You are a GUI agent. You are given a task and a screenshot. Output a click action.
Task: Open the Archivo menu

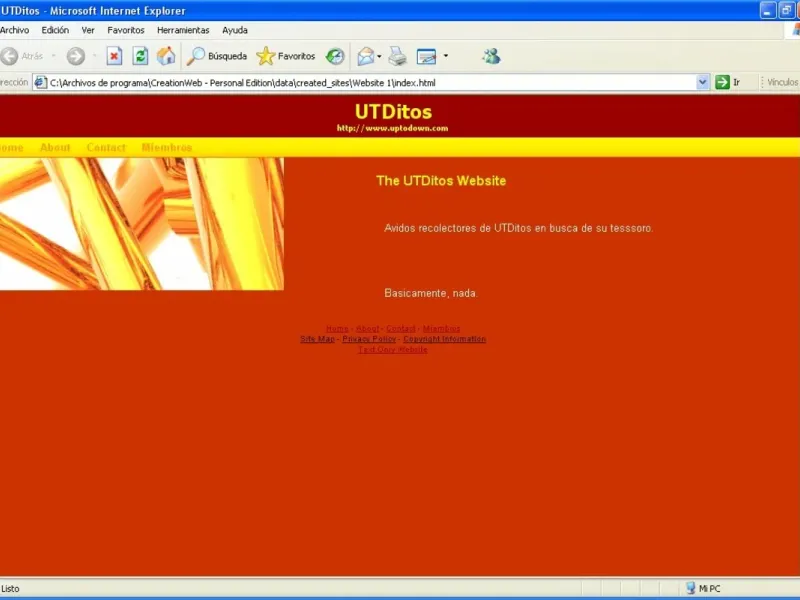[x=14, y=30]
